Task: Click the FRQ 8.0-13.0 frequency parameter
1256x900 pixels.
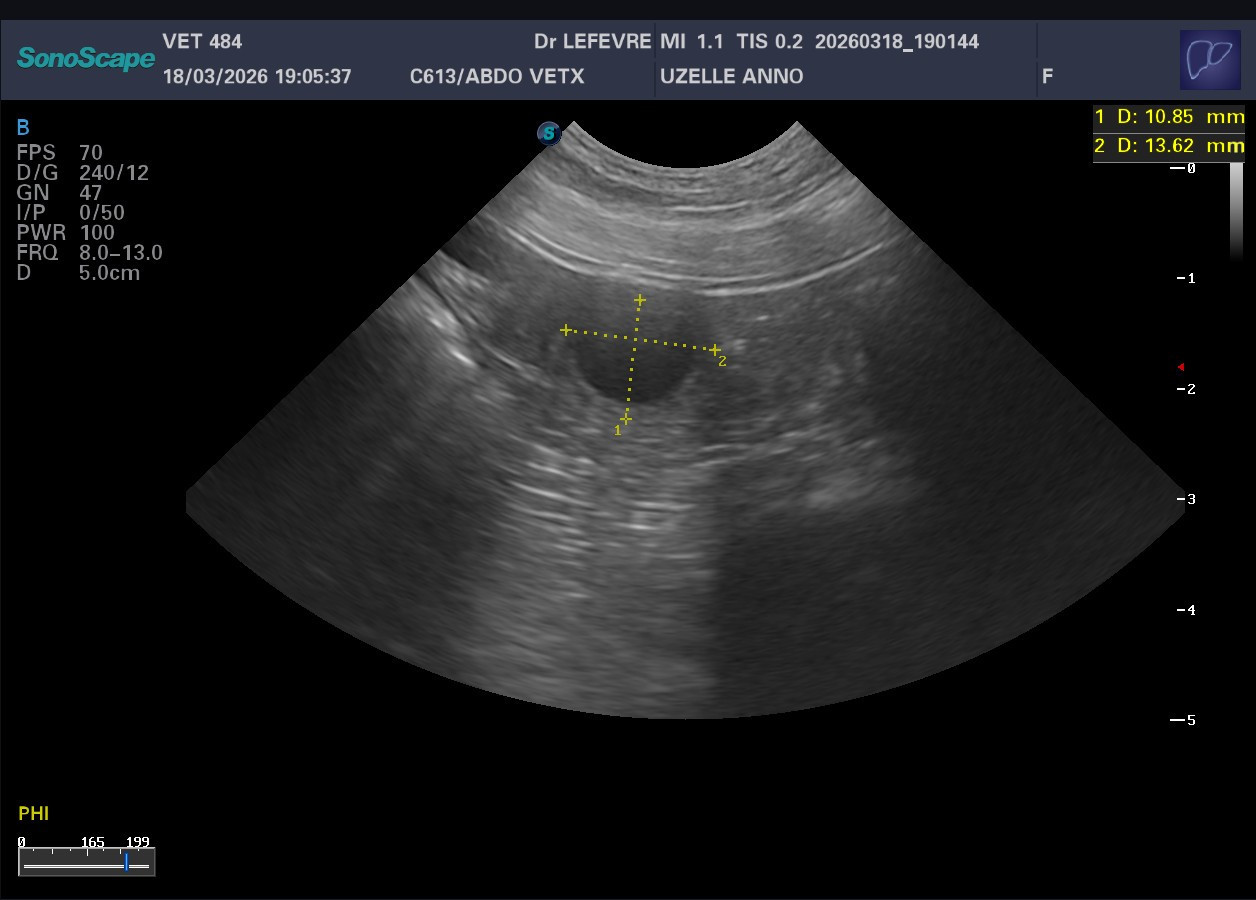Action: (89, 253)
